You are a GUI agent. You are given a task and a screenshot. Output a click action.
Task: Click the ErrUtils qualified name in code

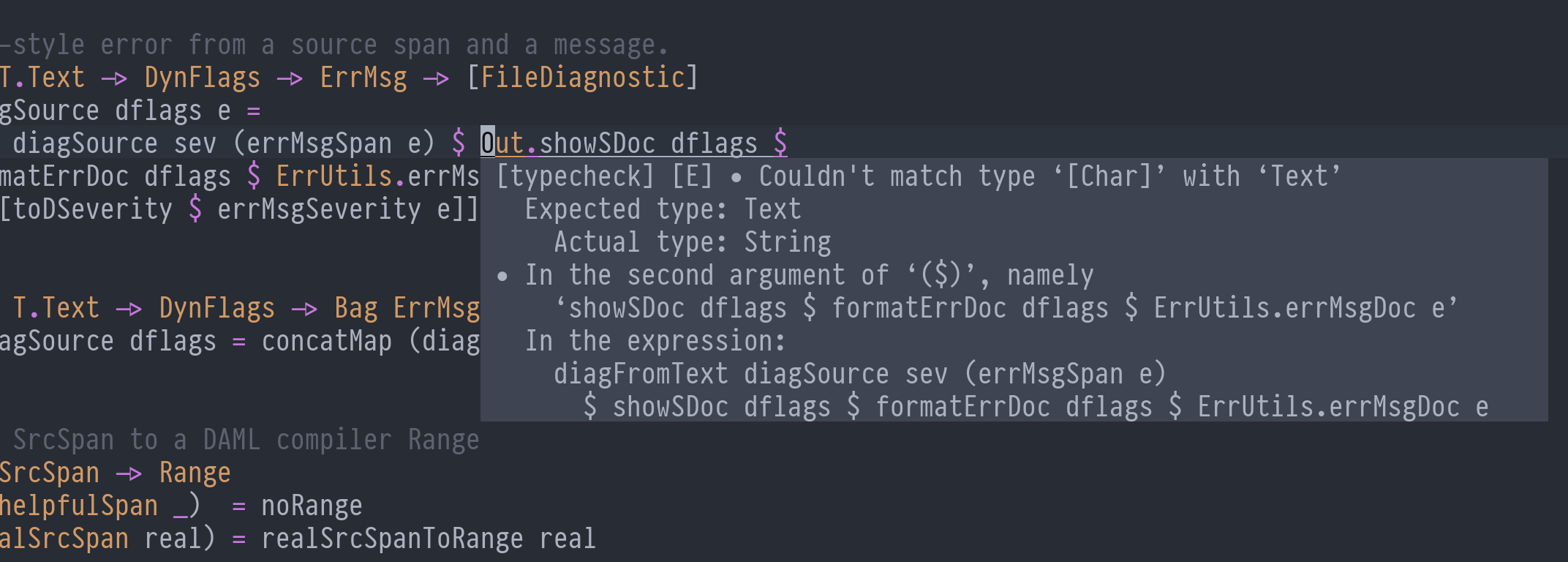334,176
